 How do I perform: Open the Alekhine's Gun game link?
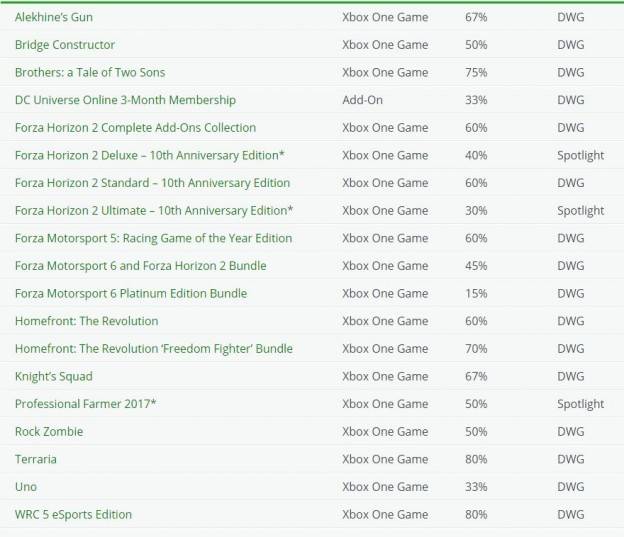tap(54, 17)
